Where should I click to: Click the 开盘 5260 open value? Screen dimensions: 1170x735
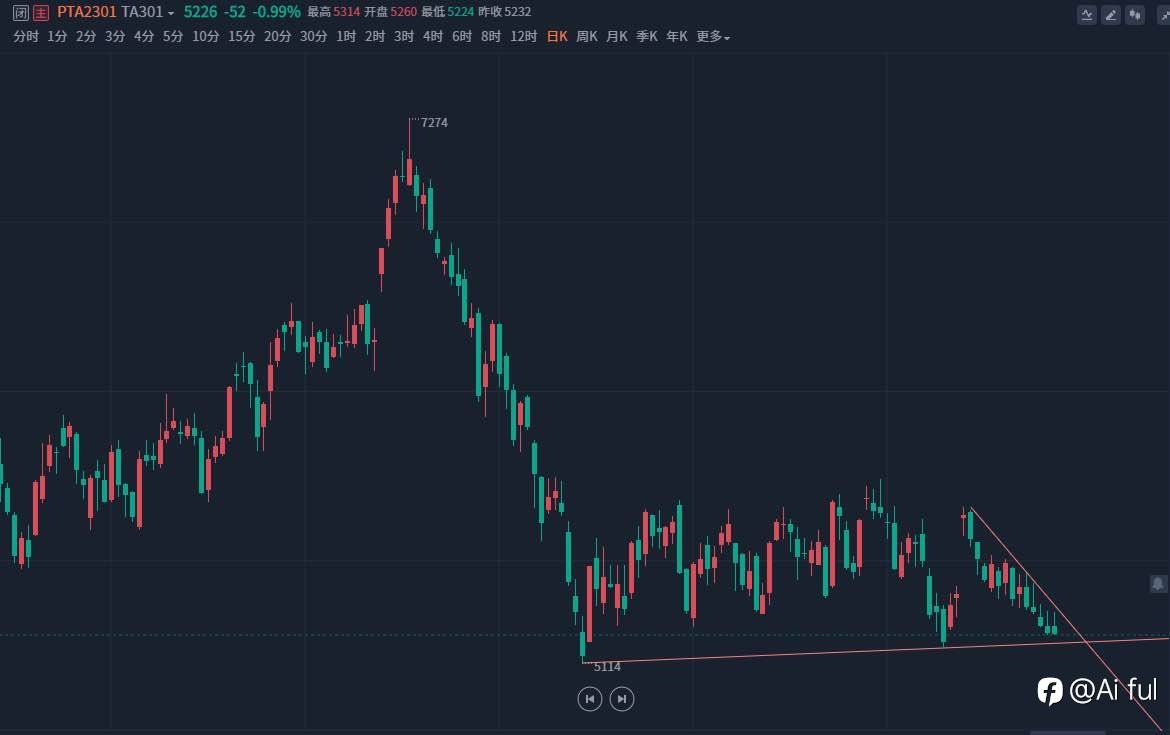coord(390,12)
